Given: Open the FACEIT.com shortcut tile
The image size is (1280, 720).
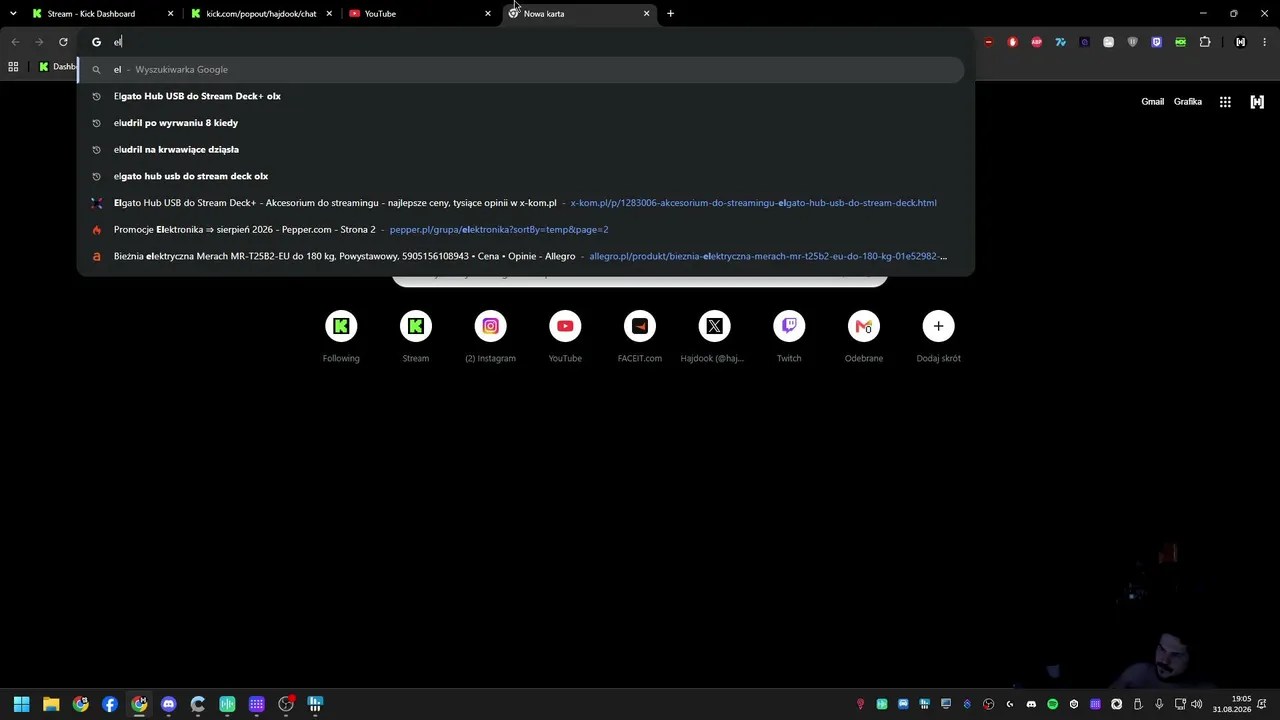Looking at the screenshot, I should (640, 337).
